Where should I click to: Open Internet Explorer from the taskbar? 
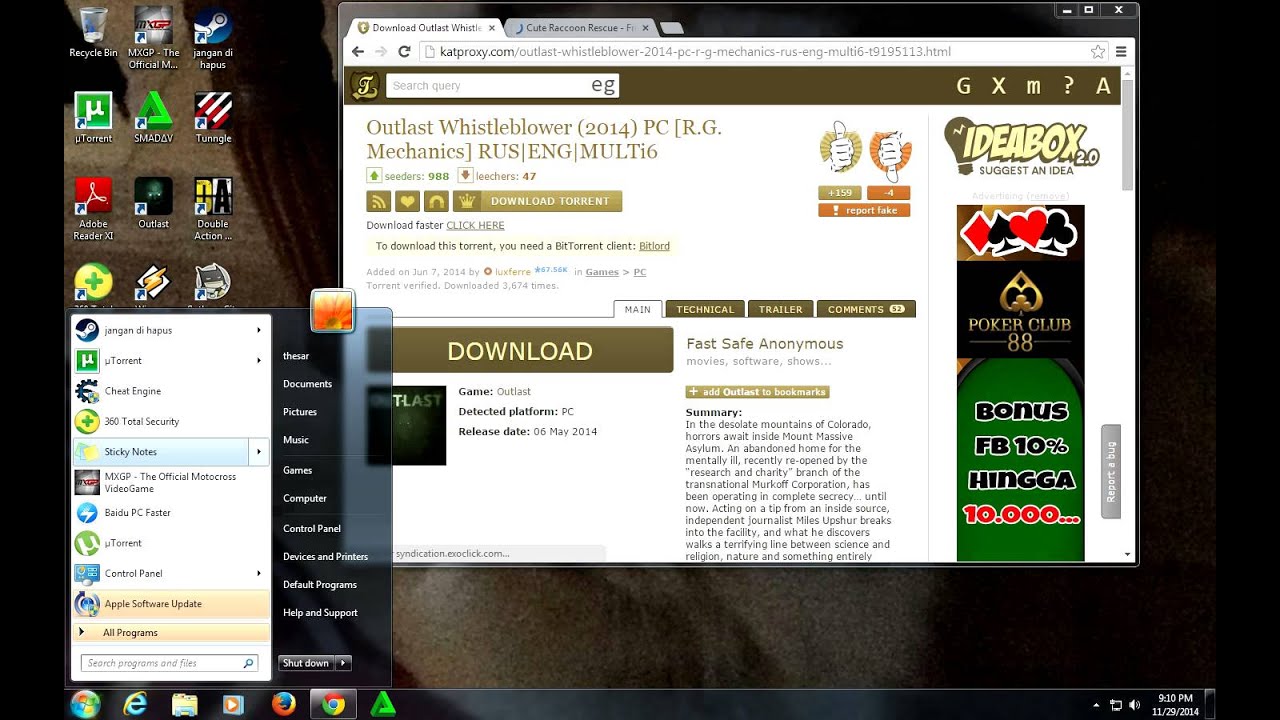tap(135, 704)
